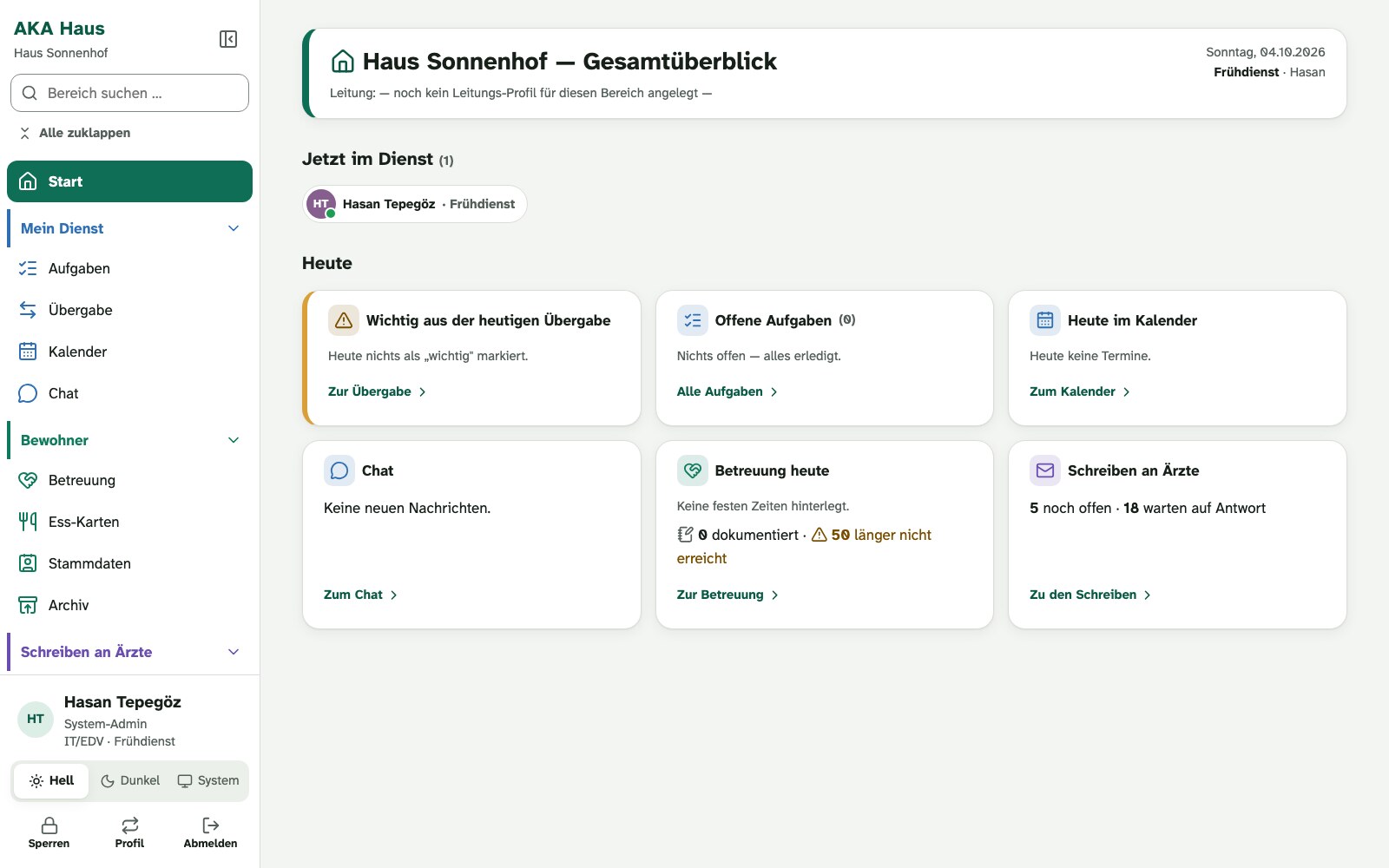Image resolution: width=1389 pixels, height=868 pixels.
Task: Click the HT avatar in the user profile
Action: coord(36,720)
